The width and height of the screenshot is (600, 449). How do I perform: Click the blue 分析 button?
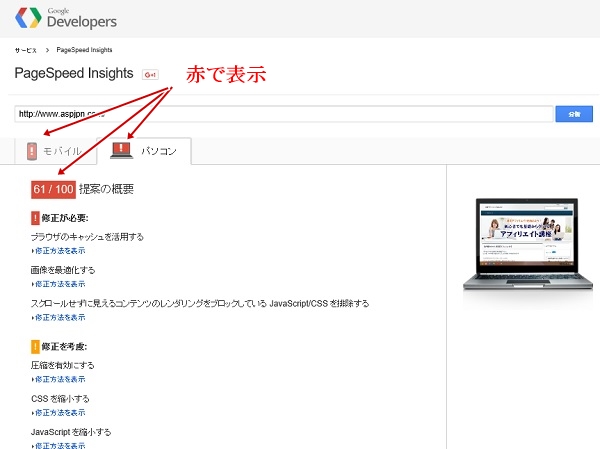pyautogui.click(x=574, y=114)
